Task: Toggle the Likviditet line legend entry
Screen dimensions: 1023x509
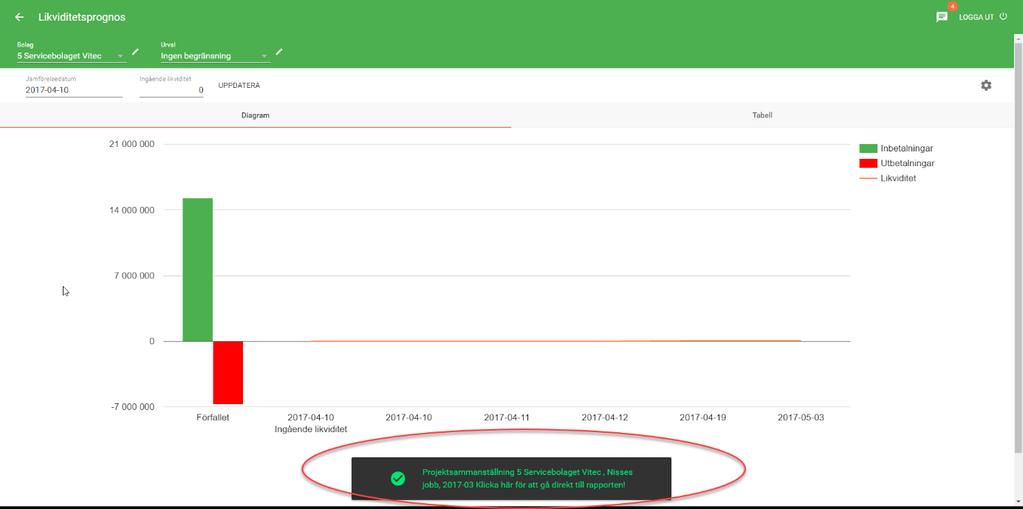Action: pyautogui.click(x=887, y=178)
